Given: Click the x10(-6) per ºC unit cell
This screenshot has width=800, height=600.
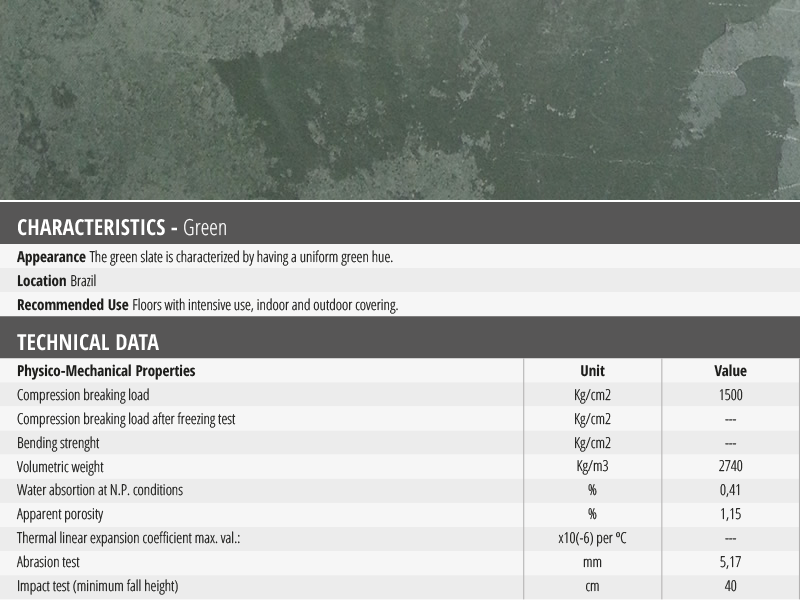Looking at the screenshot, I should click(x=592, y=538).
